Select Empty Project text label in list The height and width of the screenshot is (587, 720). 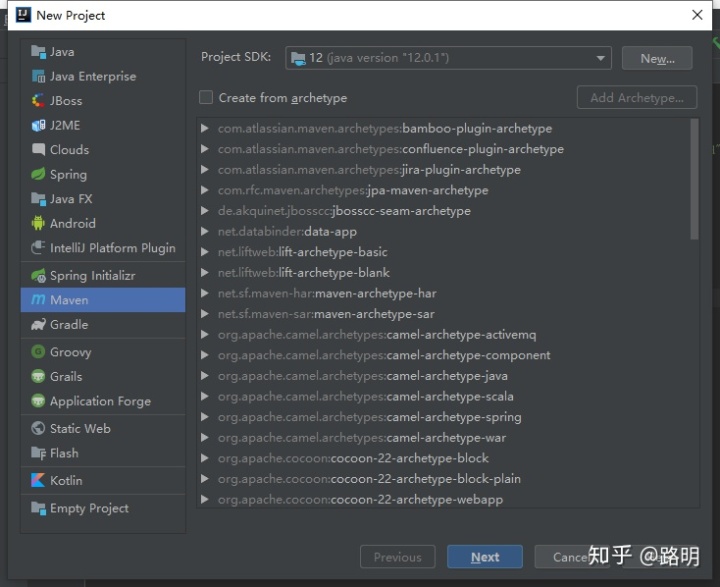tap(90, 508)
